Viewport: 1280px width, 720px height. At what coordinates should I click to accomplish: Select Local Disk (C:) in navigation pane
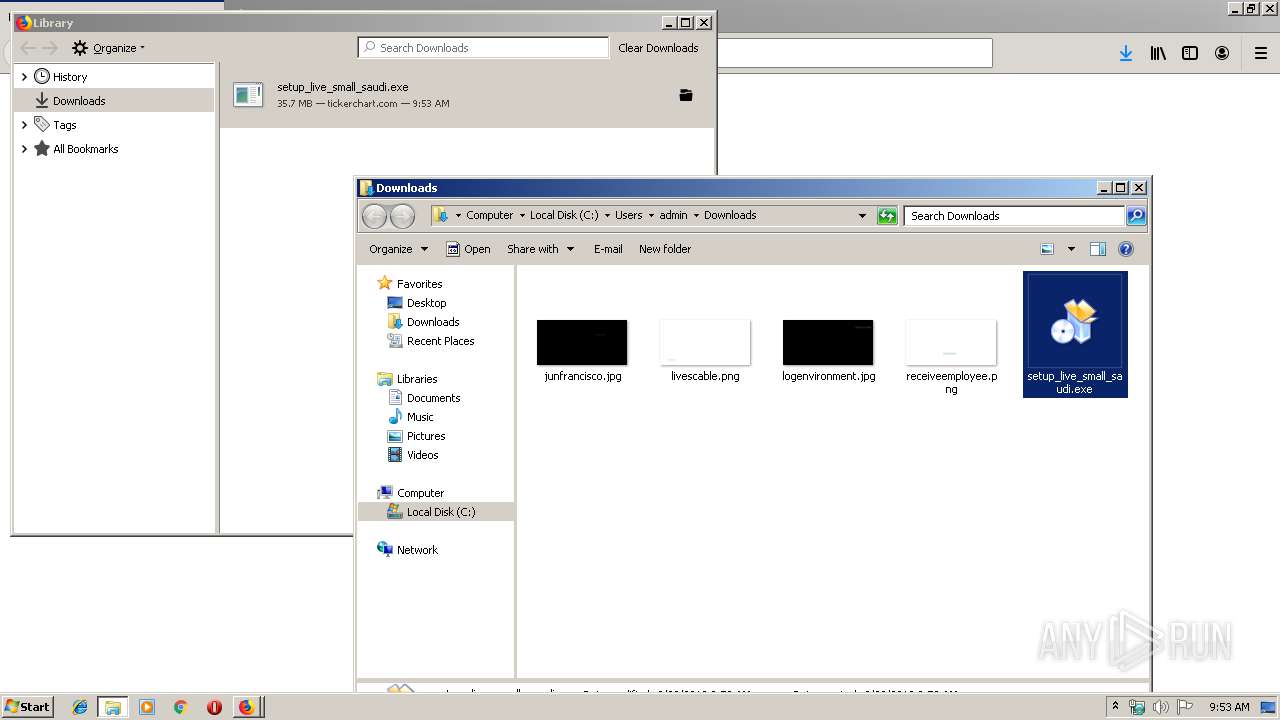tap(436, 512)
